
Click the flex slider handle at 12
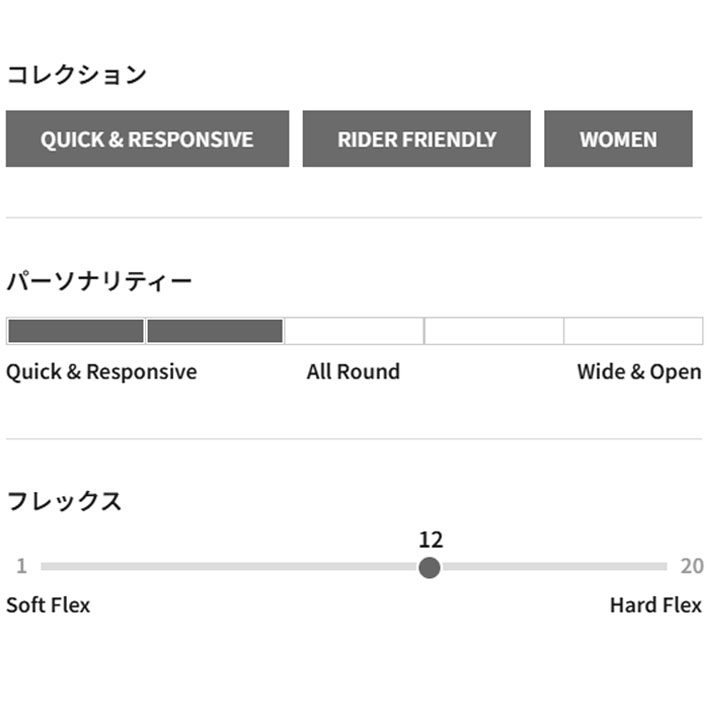tap(430, 567)
